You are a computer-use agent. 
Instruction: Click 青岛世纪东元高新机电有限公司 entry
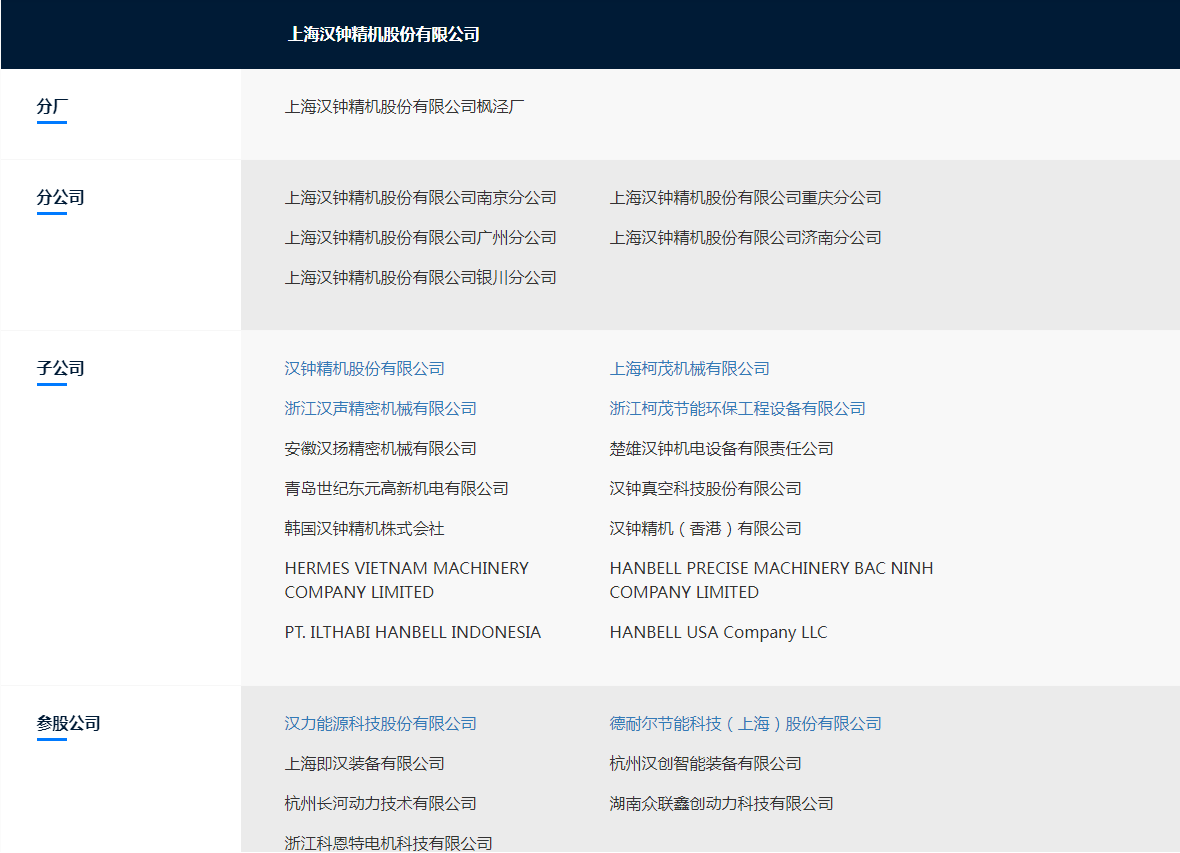click(397, 489)
